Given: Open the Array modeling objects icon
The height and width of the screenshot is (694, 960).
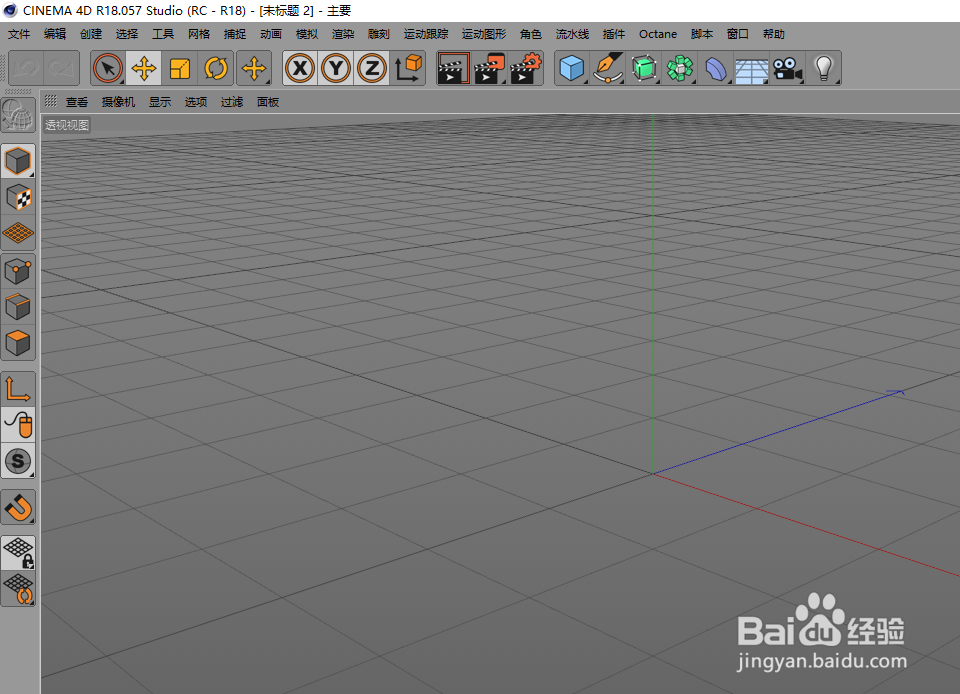Looking at the screenshot, I should (680, 68).
